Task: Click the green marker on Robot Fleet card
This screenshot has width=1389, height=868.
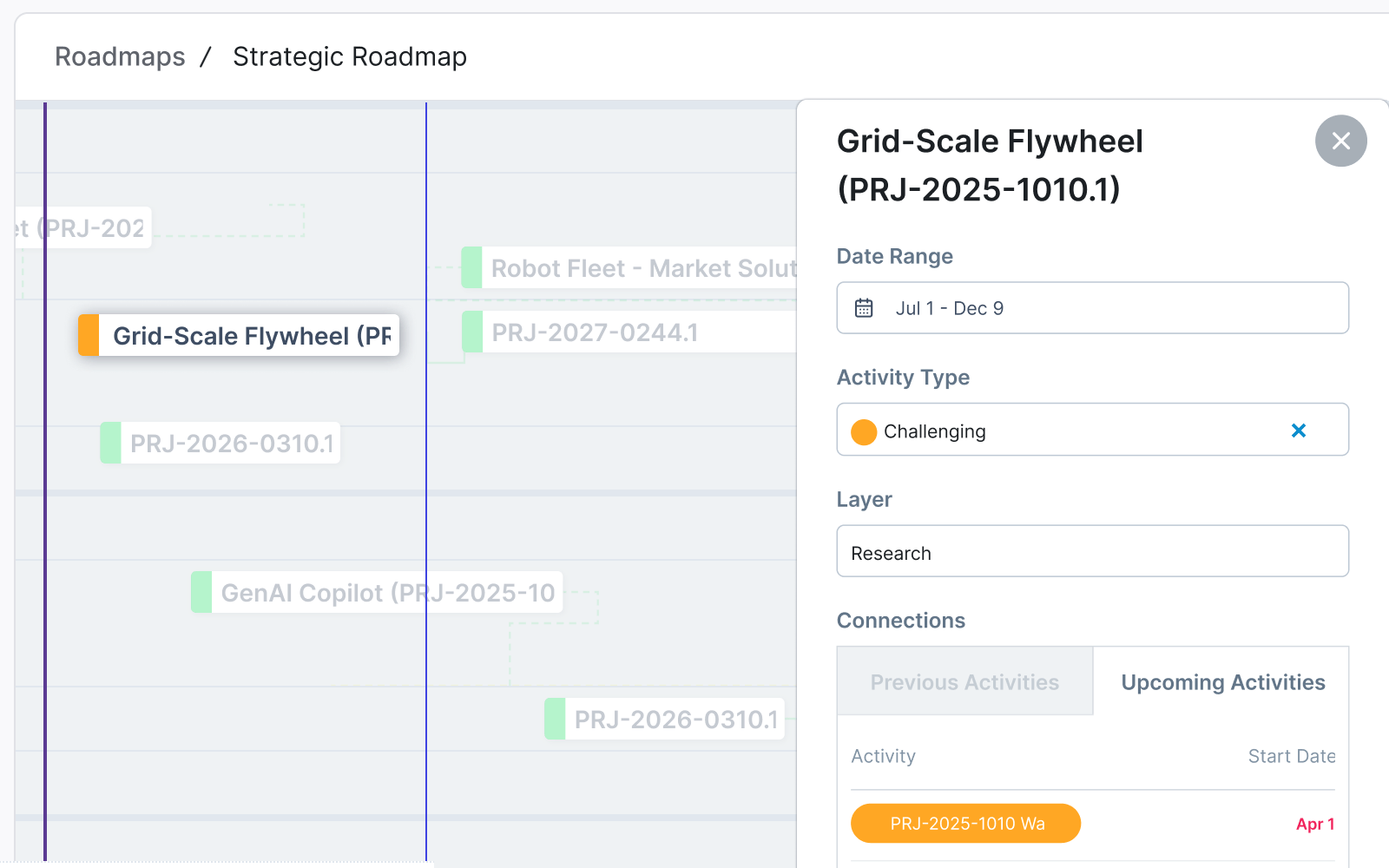Action: pyautogui.click(x=472, y=267)
